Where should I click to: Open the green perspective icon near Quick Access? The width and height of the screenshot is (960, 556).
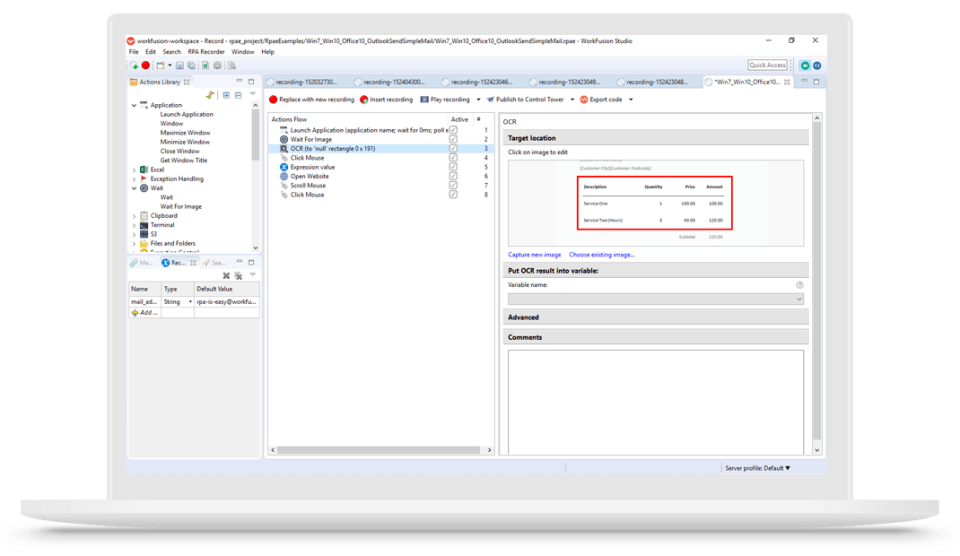(805, 66)
